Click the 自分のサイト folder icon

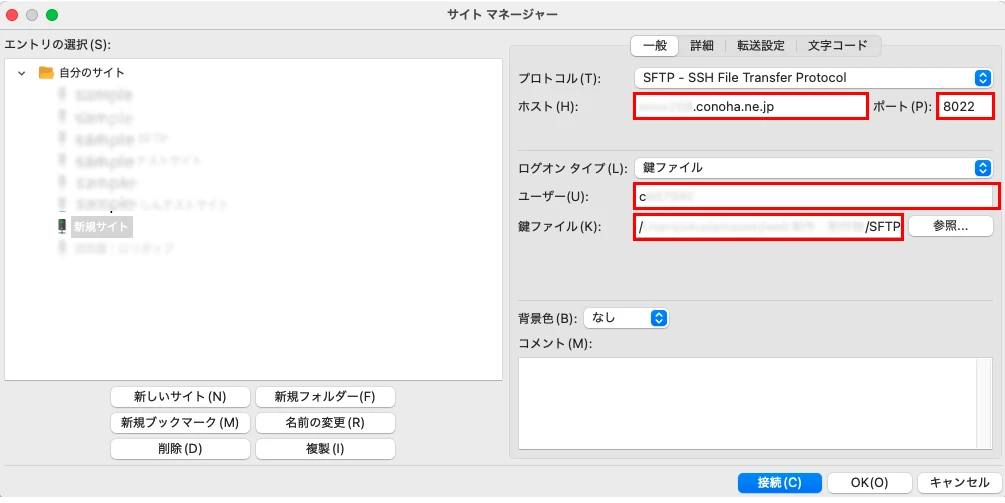46,73
